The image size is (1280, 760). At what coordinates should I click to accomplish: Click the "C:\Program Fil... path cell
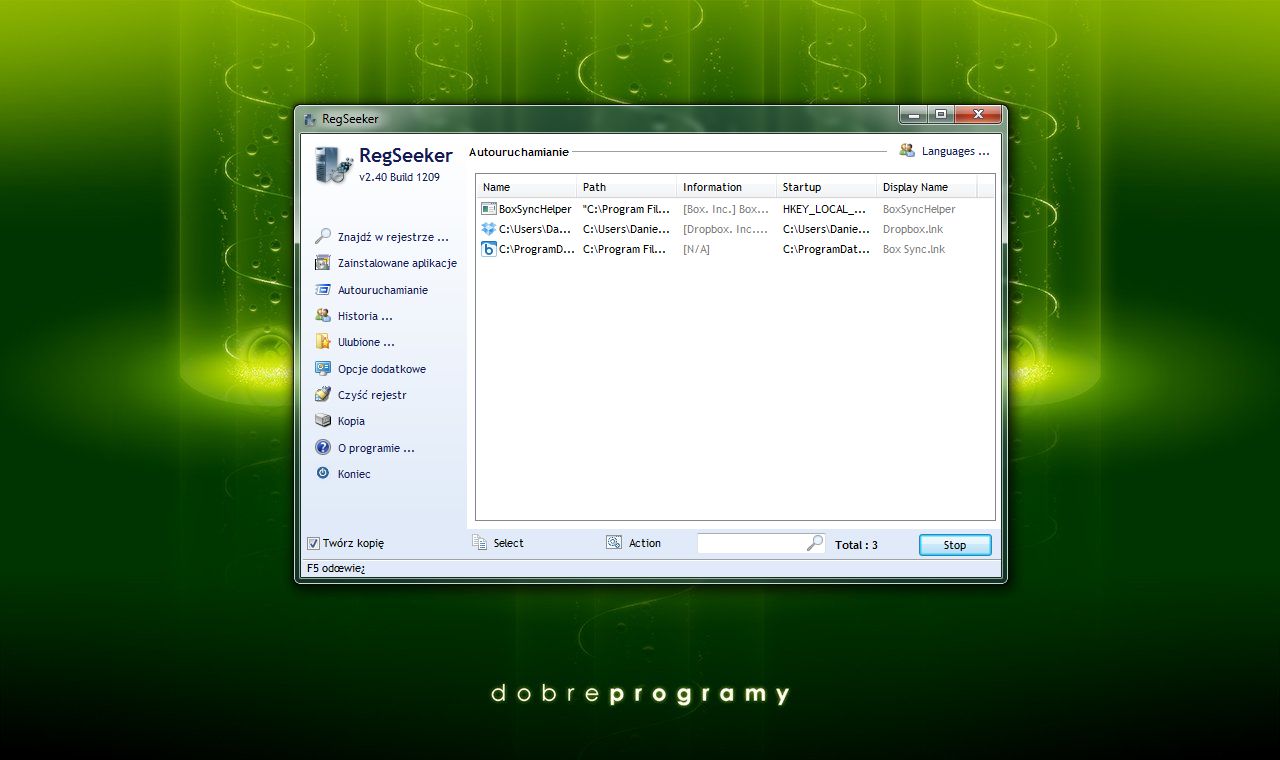[x=626, y=209]
